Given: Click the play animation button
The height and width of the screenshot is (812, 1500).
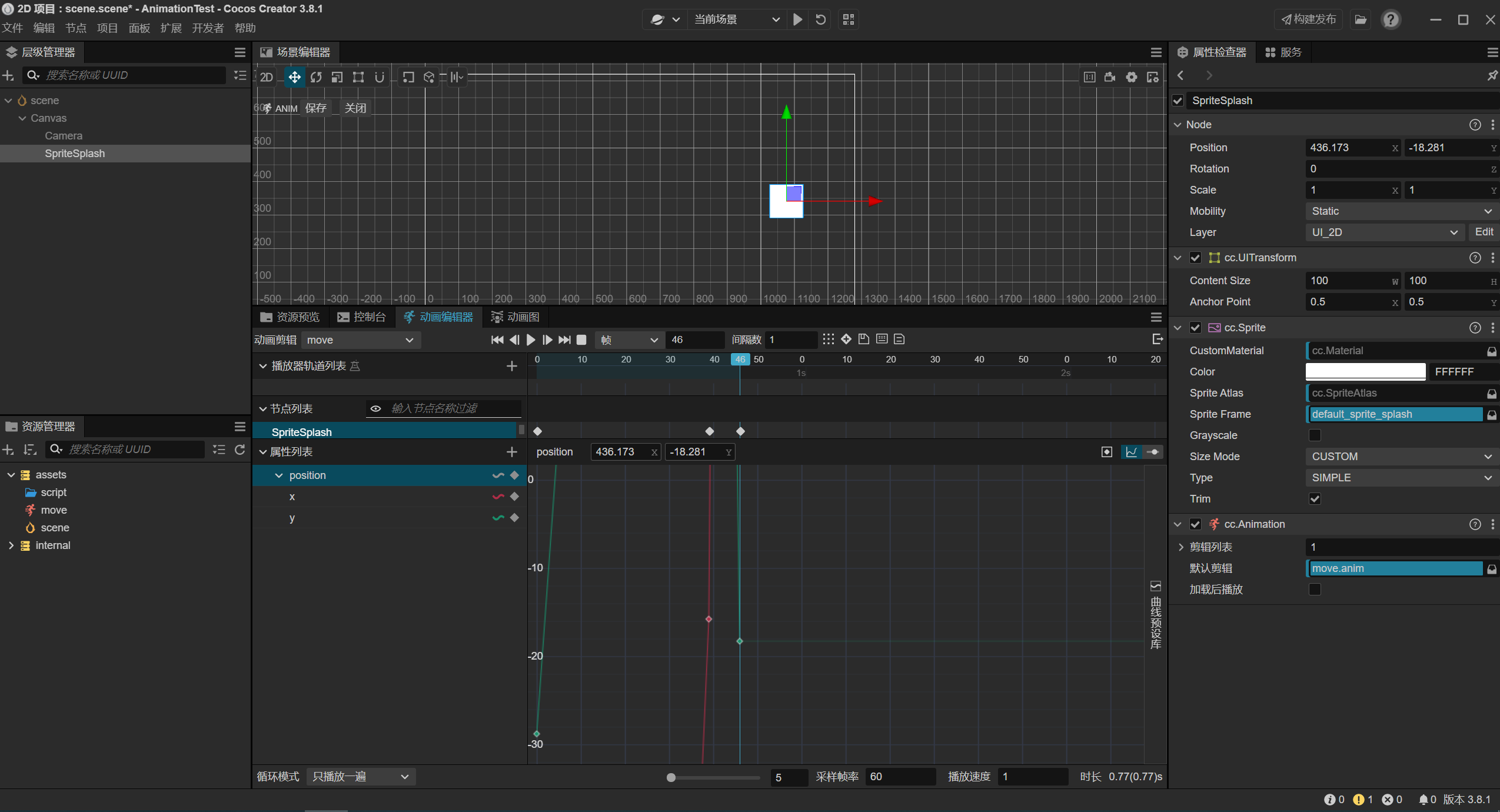Looking at the screenshot, I should click(531, 340).
